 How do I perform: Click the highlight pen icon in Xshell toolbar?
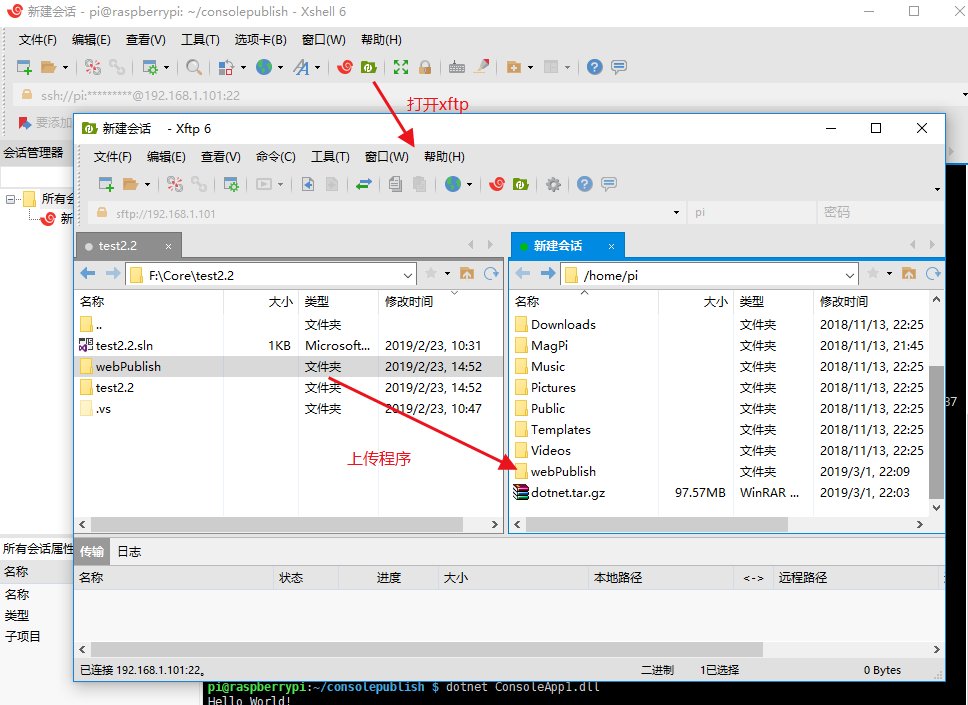pos(482,67)
